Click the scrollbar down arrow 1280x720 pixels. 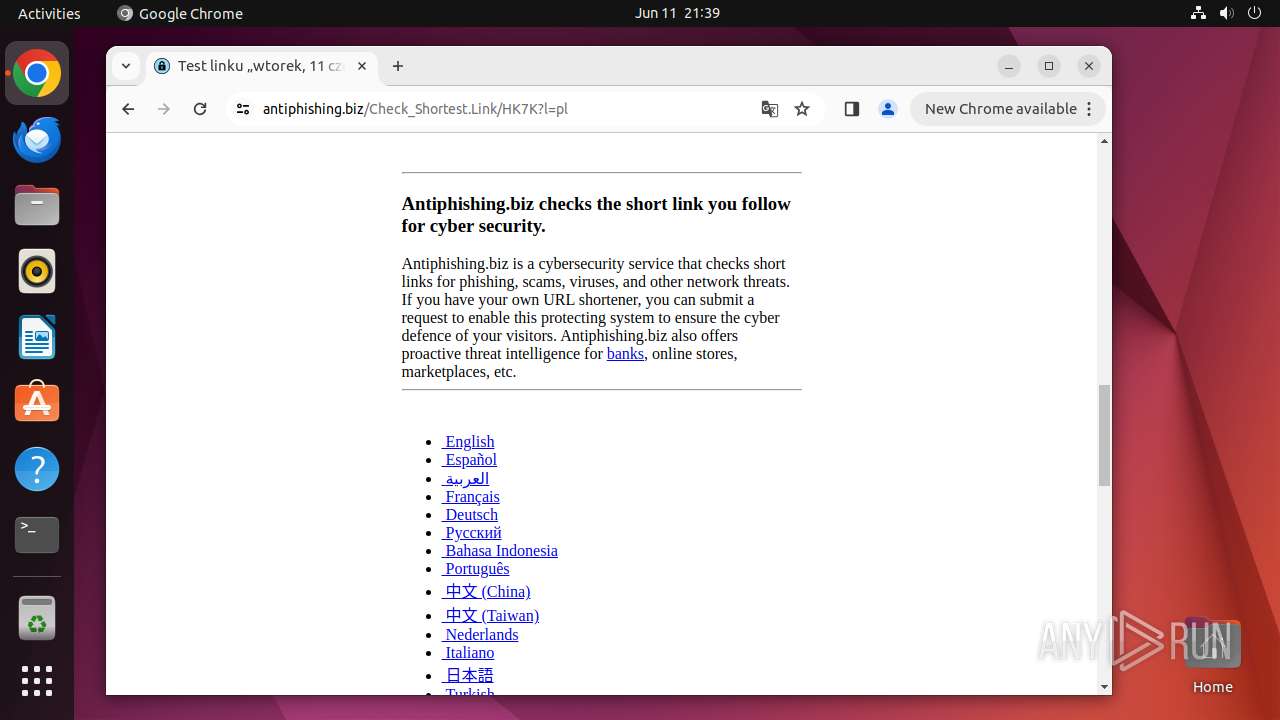[x=1104, y=687]
